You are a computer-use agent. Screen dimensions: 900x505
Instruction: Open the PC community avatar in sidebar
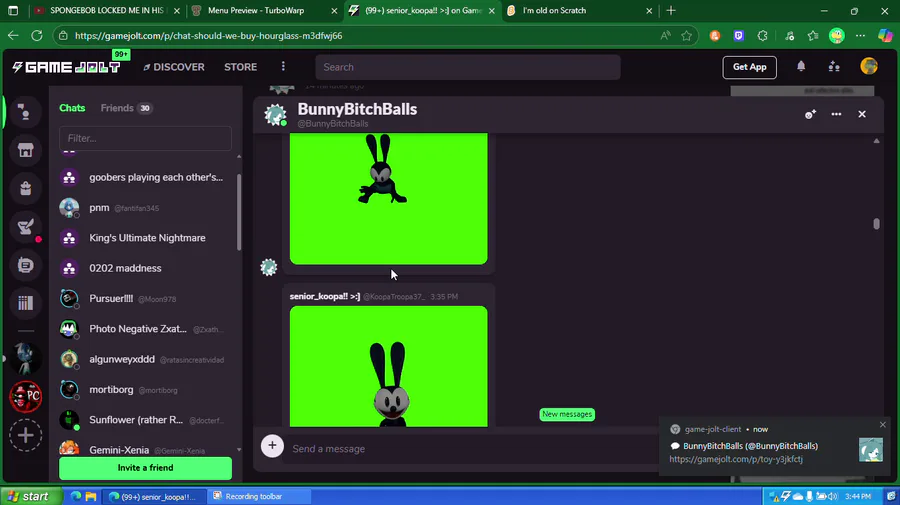(25, 397)
